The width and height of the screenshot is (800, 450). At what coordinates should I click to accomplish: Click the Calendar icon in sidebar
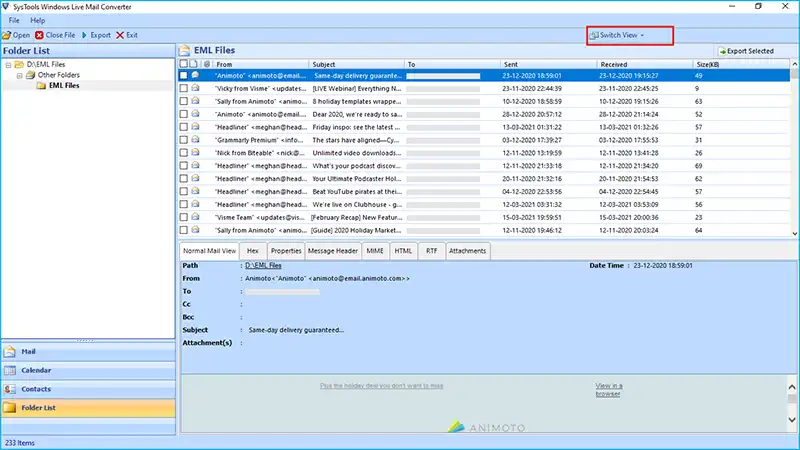[x=10, y=370]
